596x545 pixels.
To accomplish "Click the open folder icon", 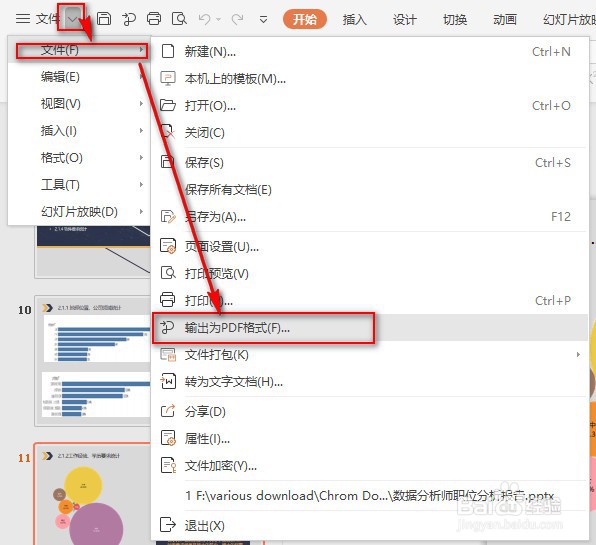I will point(168,105).
